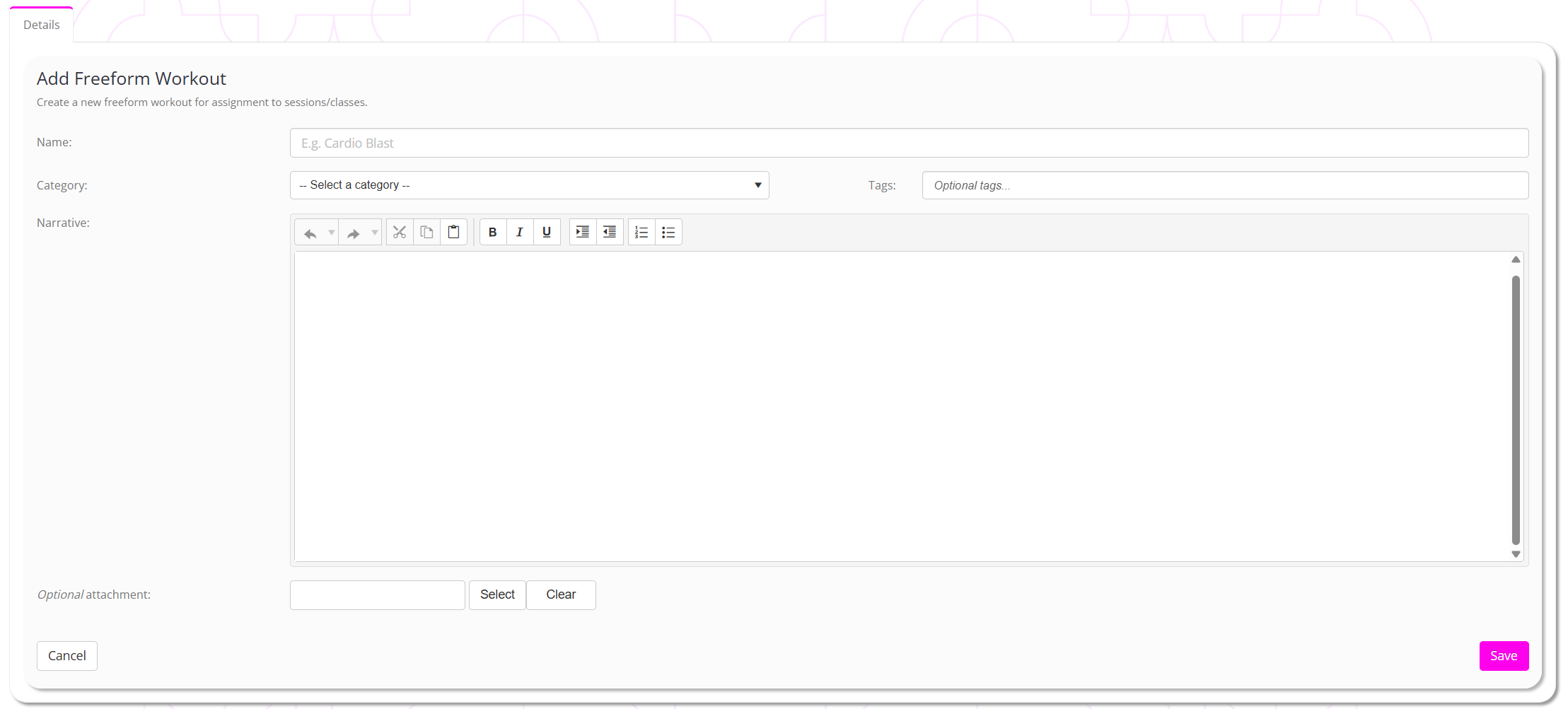The width and height of the screenshot is (1568, 709).
Task: Cancel adding the freeform workout
Action: tap(67, 656)
